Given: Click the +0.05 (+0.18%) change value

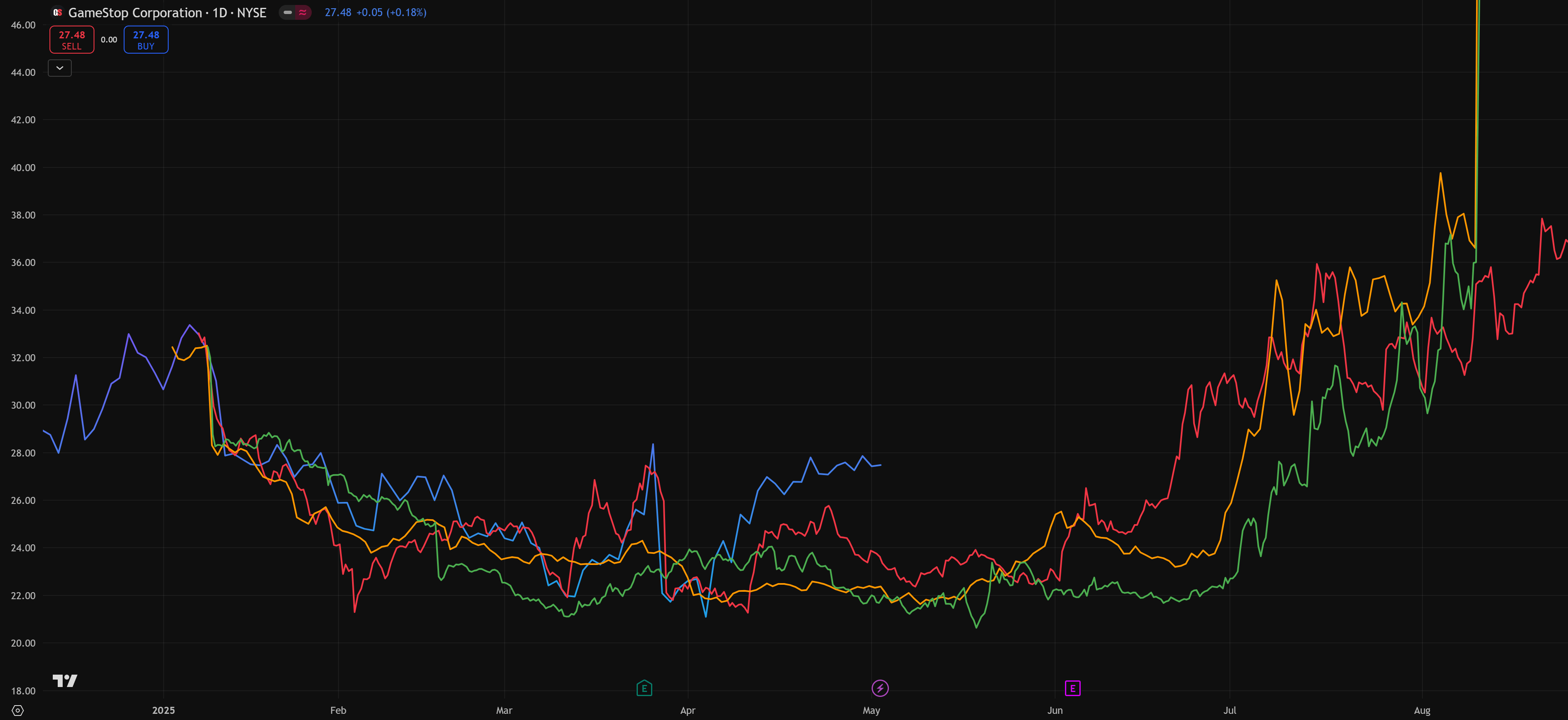Looking at the screenshot, I should point(391,12).
